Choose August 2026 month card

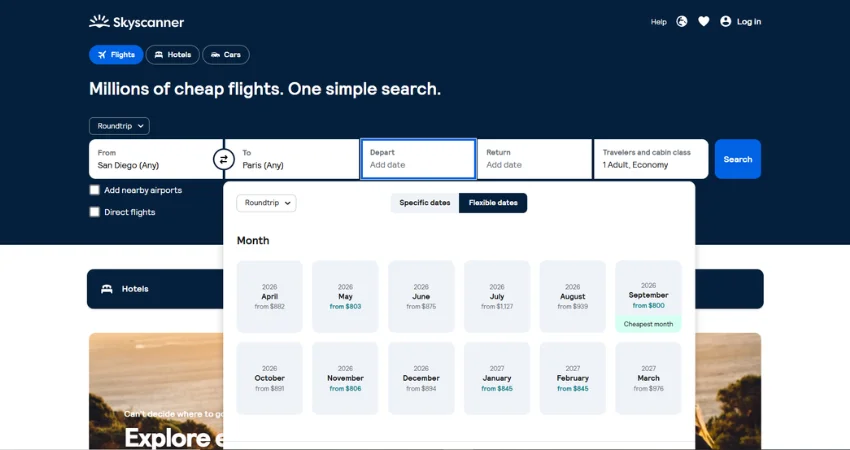tap(572, 297)
